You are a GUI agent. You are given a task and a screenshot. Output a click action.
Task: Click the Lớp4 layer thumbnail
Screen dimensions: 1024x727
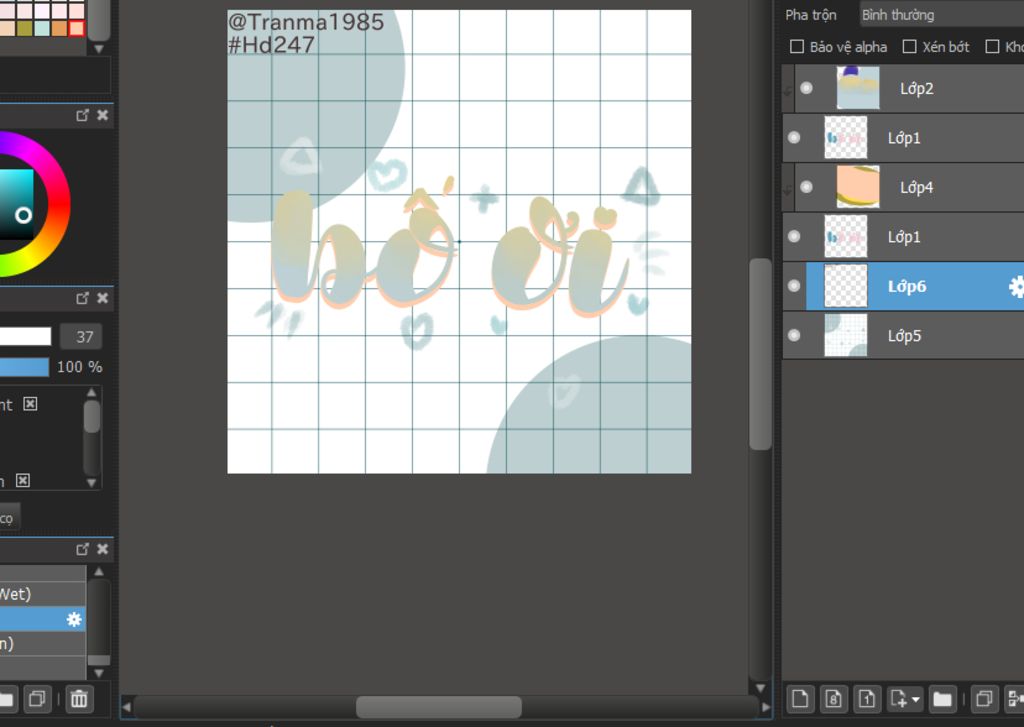click(x=858, y=187)
